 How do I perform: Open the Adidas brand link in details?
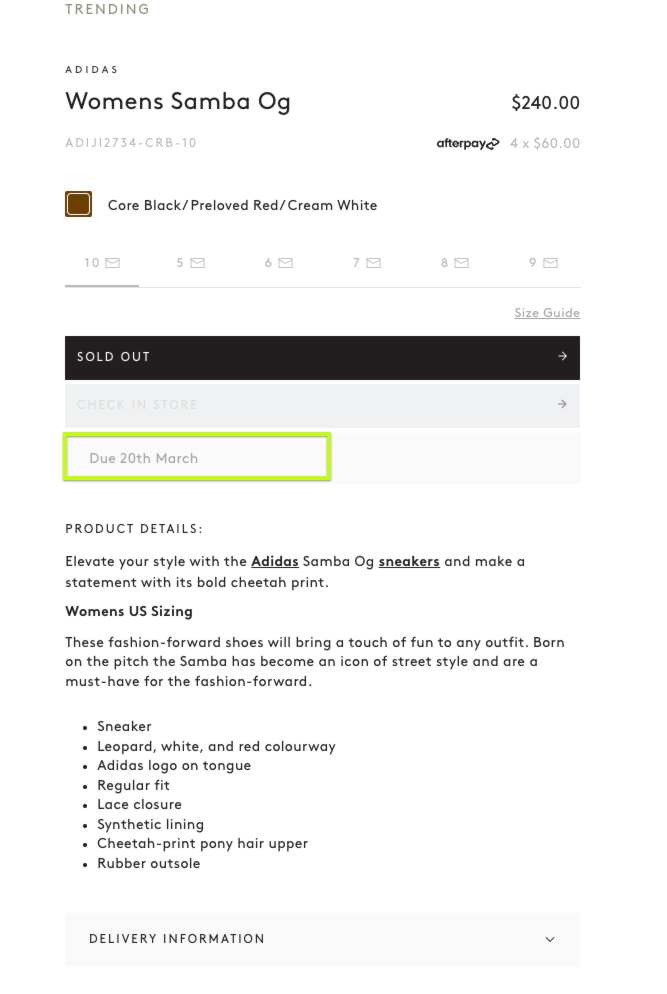[x=275, y=562]
